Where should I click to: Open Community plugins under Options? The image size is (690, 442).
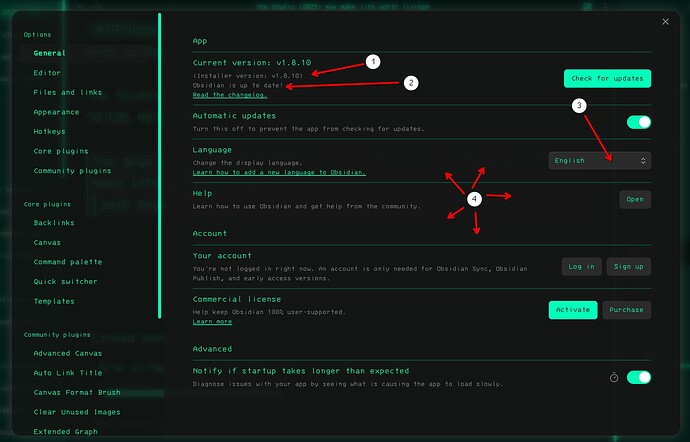pyautogui.click(x=72, y=170)
